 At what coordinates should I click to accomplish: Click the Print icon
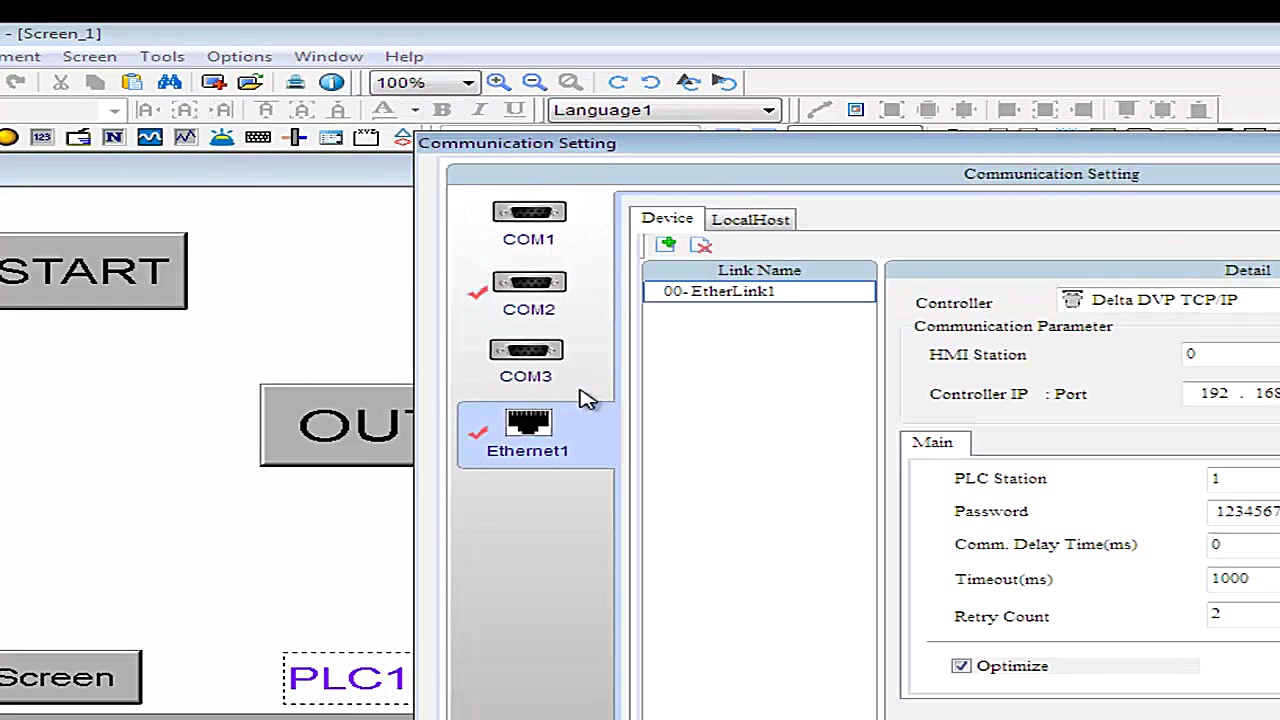[295, 82]
